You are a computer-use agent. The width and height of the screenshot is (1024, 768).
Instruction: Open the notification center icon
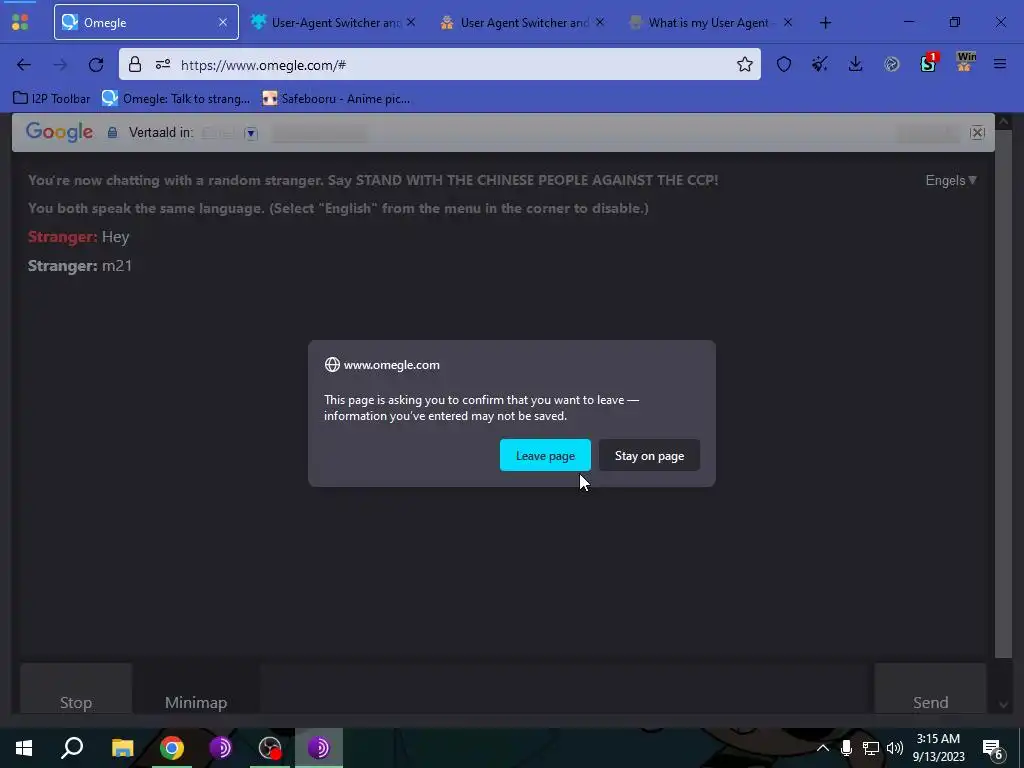tap(993, 748)
